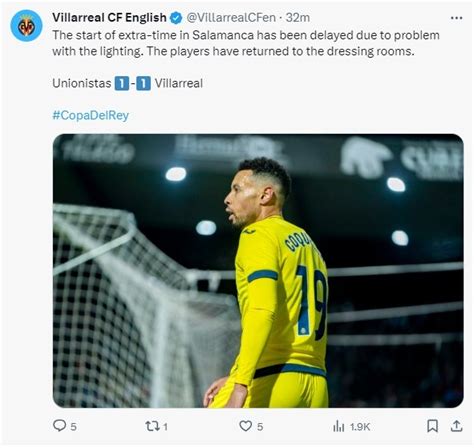Open the photo of the number 19 player
The height and width of the screenshot is (448, 474).
(x=258, y=271)
